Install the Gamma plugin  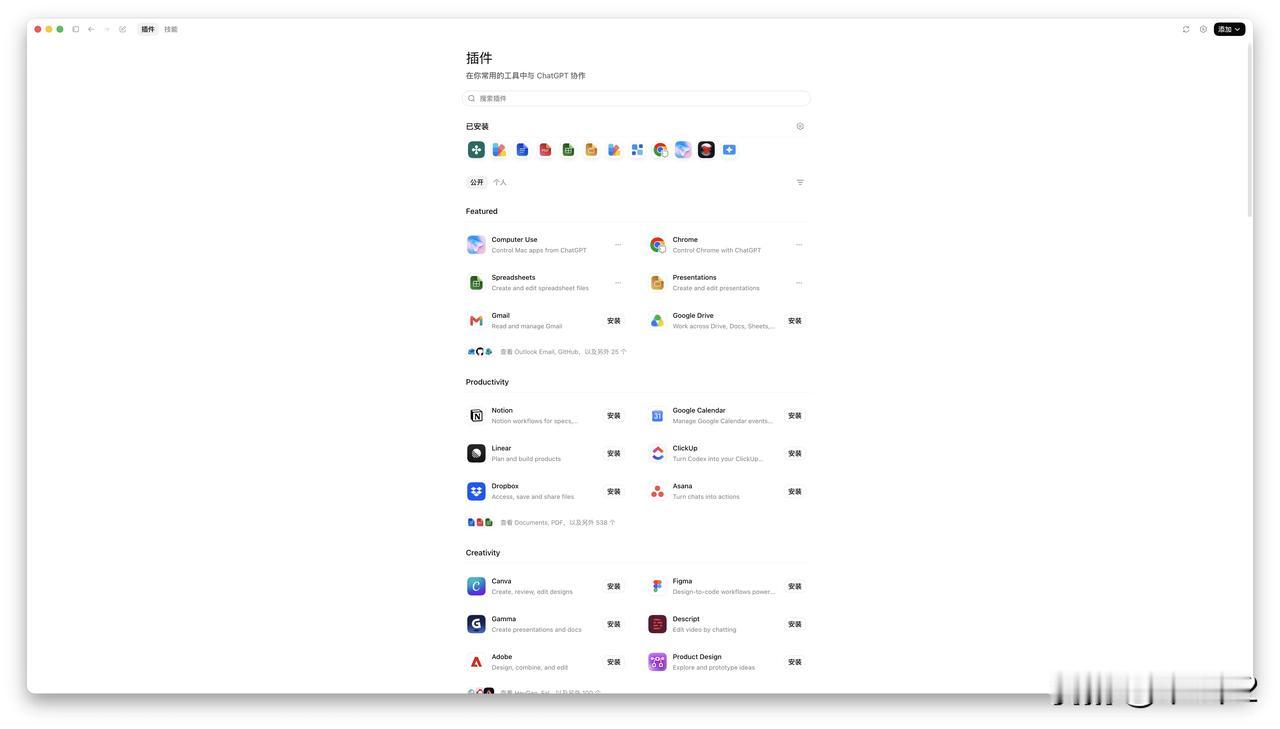[614, 625]
